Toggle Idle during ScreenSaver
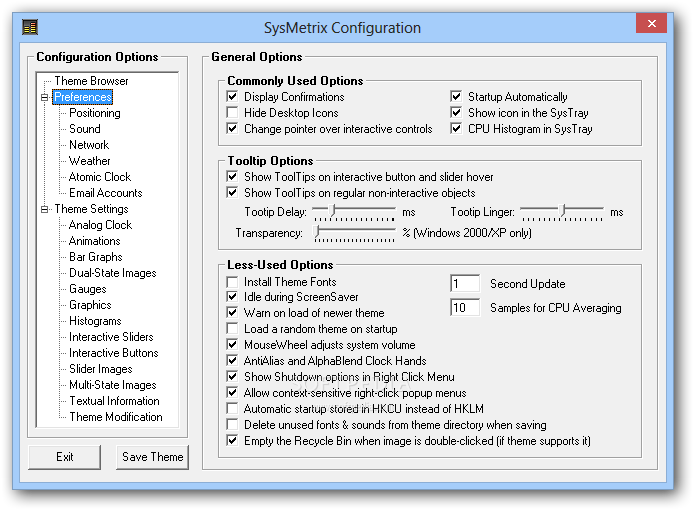 point(232,297)
